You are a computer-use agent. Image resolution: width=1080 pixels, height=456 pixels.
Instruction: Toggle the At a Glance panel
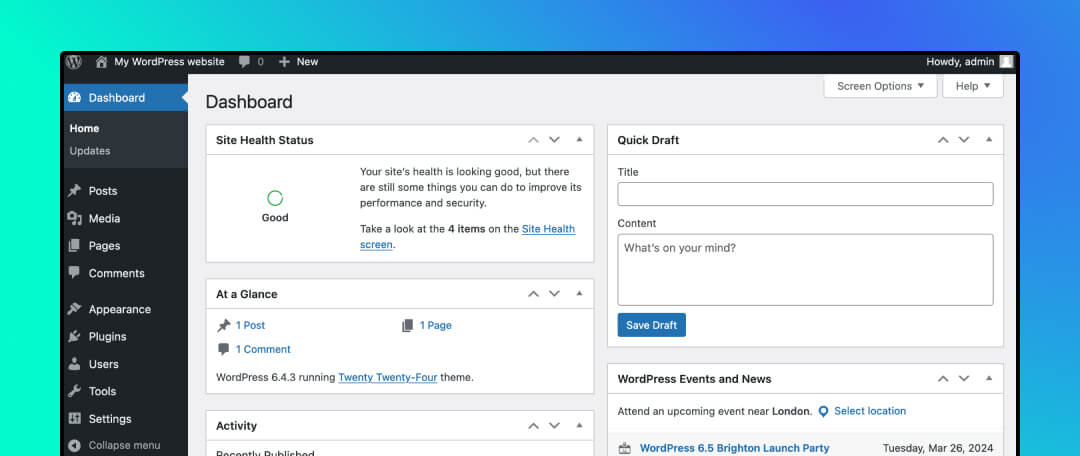(x=579, y=293)
